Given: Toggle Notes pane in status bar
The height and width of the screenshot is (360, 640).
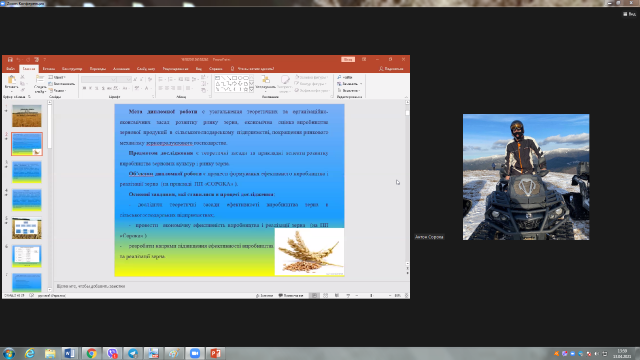Looking at the screenshot, I should [265, 296].
